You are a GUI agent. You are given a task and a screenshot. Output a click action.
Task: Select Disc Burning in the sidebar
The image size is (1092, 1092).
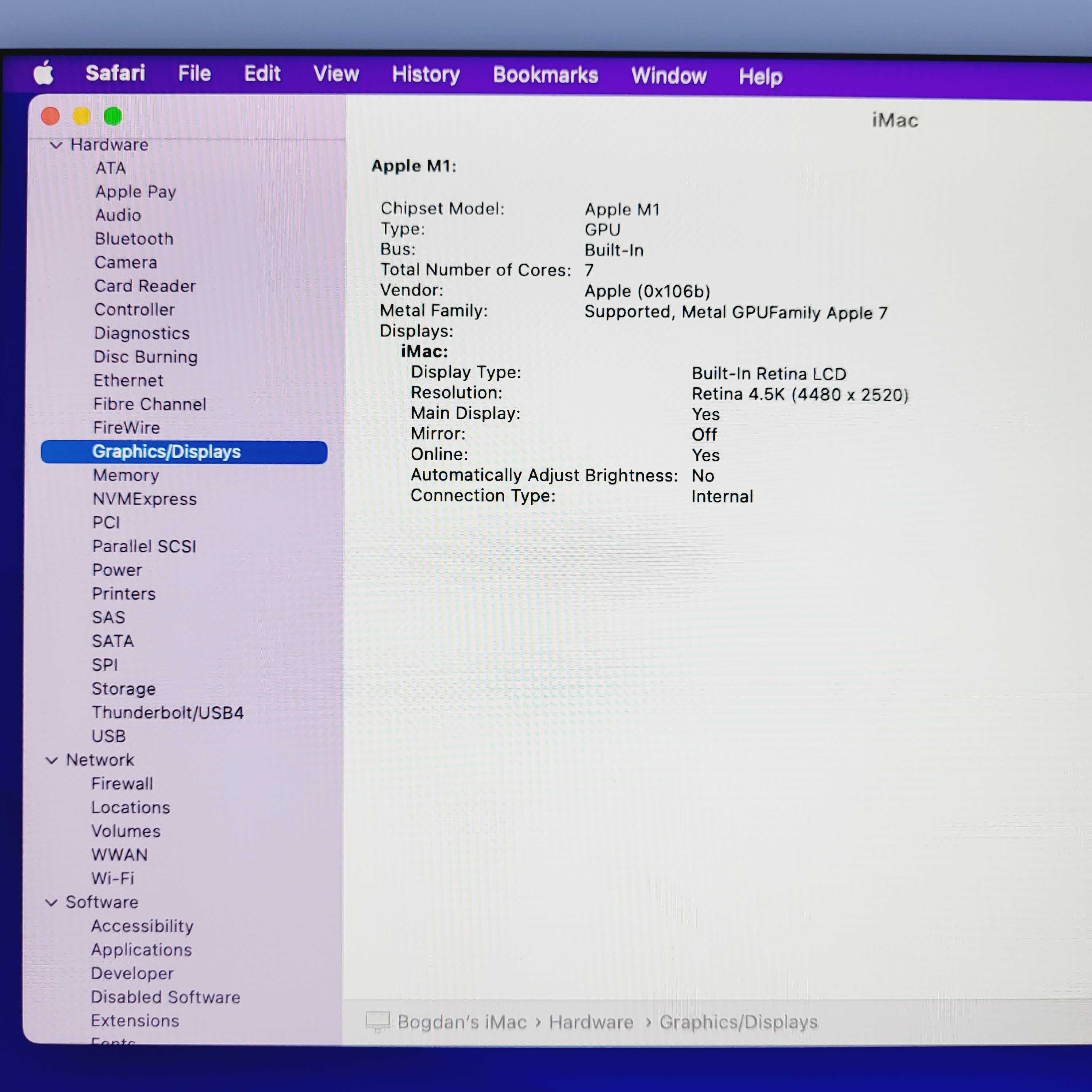(x=146, y=357)
